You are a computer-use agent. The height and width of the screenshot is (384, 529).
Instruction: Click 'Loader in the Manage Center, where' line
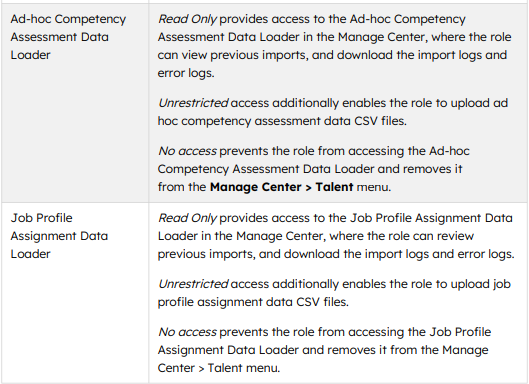click(316, 236)
